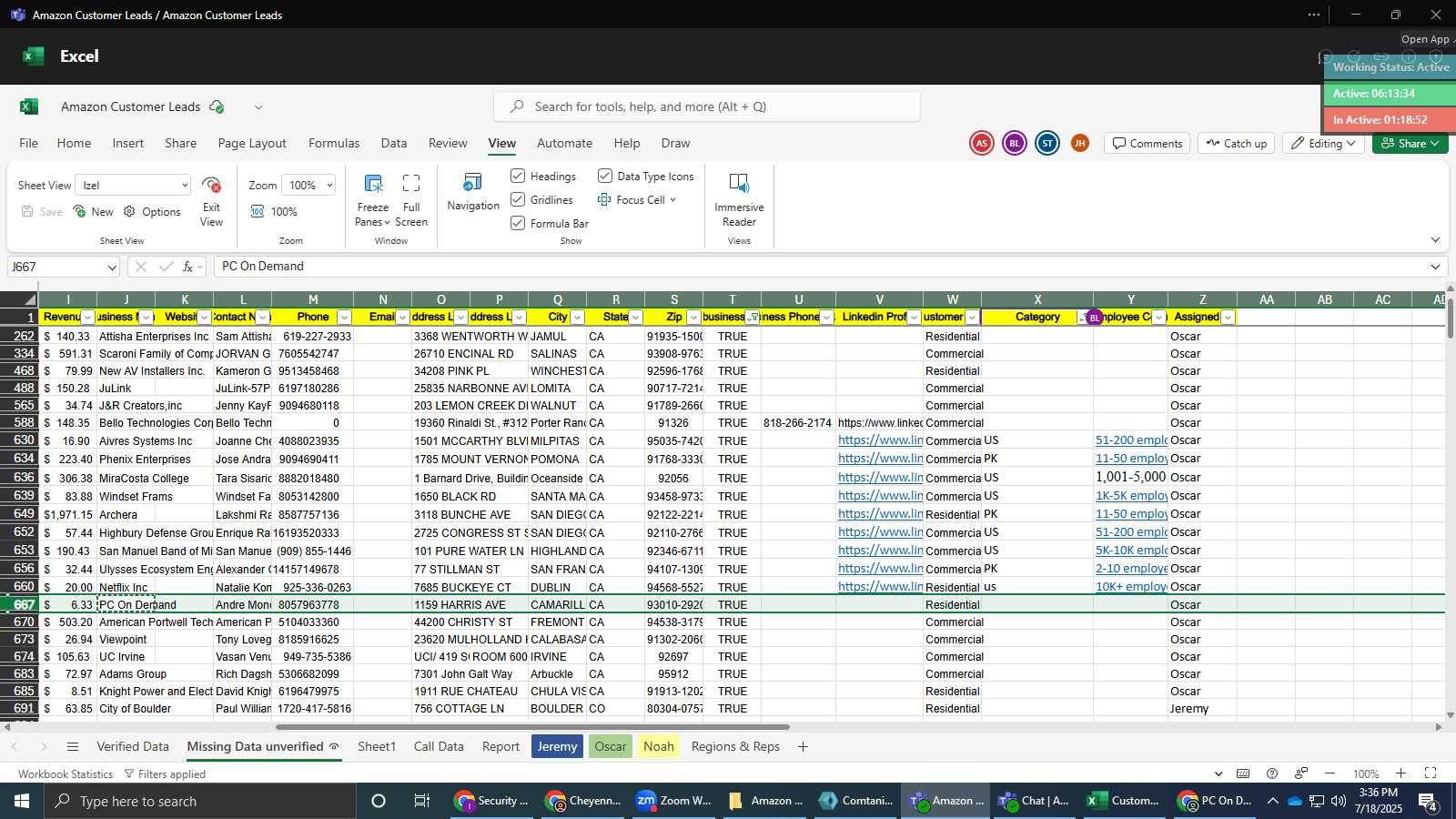Select row header 667
This screenshot has height=819, width=1456.
(x=19, y=605)
